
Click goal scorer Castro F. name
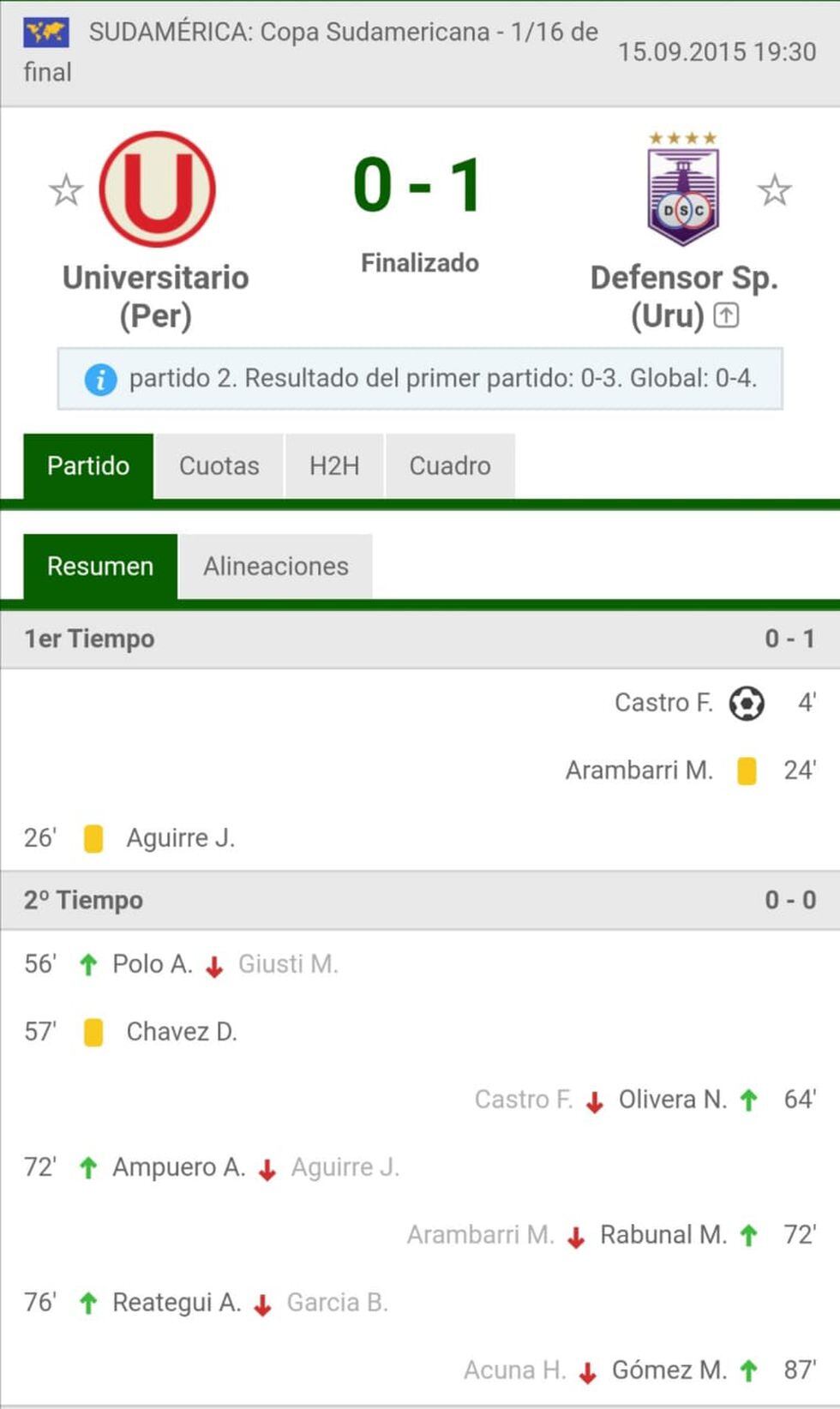(663, 703)
